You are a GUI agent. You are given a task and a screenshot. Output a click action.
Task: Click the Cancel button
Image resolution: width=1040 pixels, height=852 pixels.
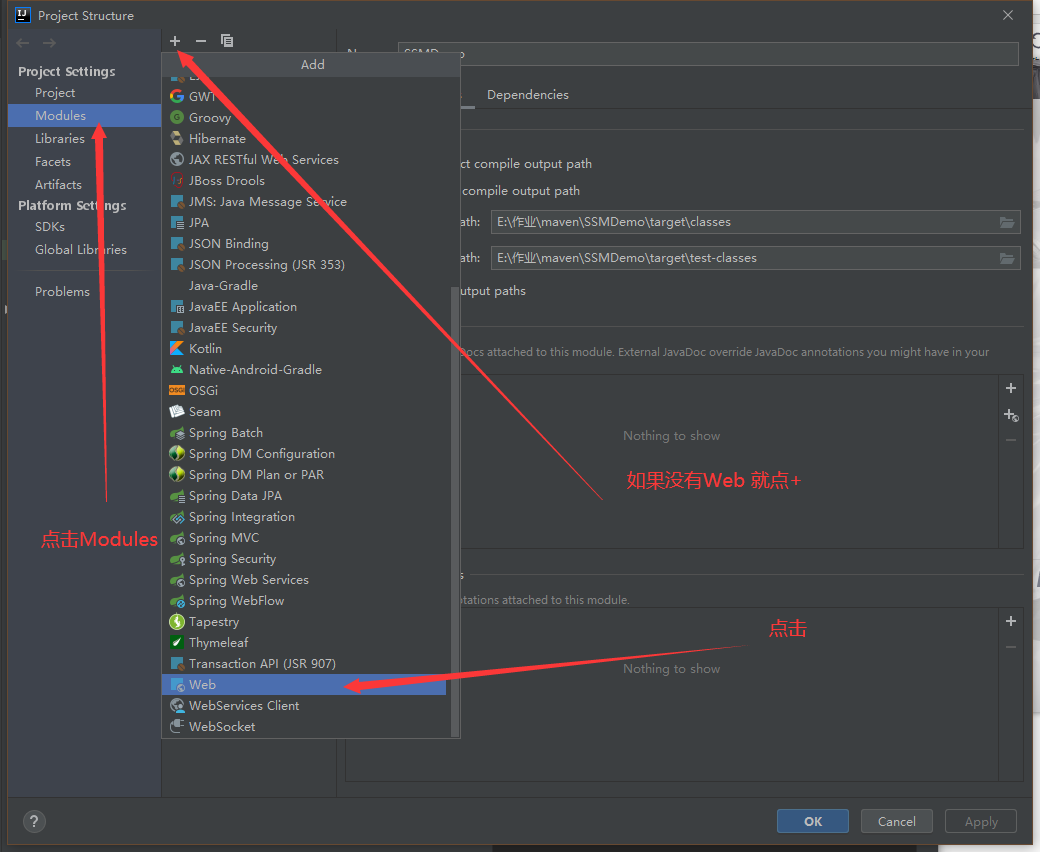[x=896, y=822]
